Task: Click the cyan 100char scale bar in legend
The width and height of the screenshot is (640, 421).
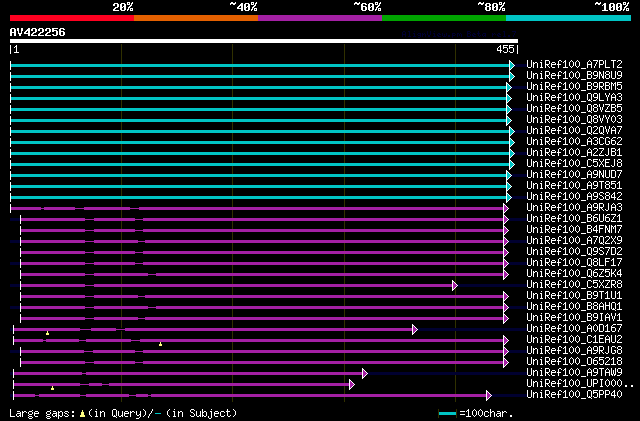Action: point(447,414)
